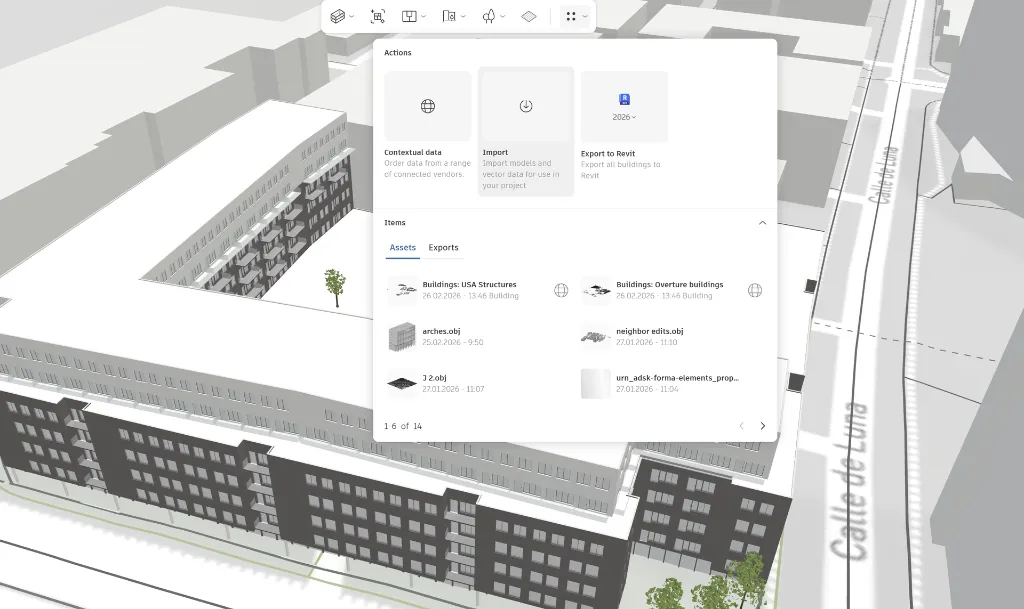Collapse the four-dot library dropdown arrow
This screenshot has height=609, width=1024.
click(584, 16)
